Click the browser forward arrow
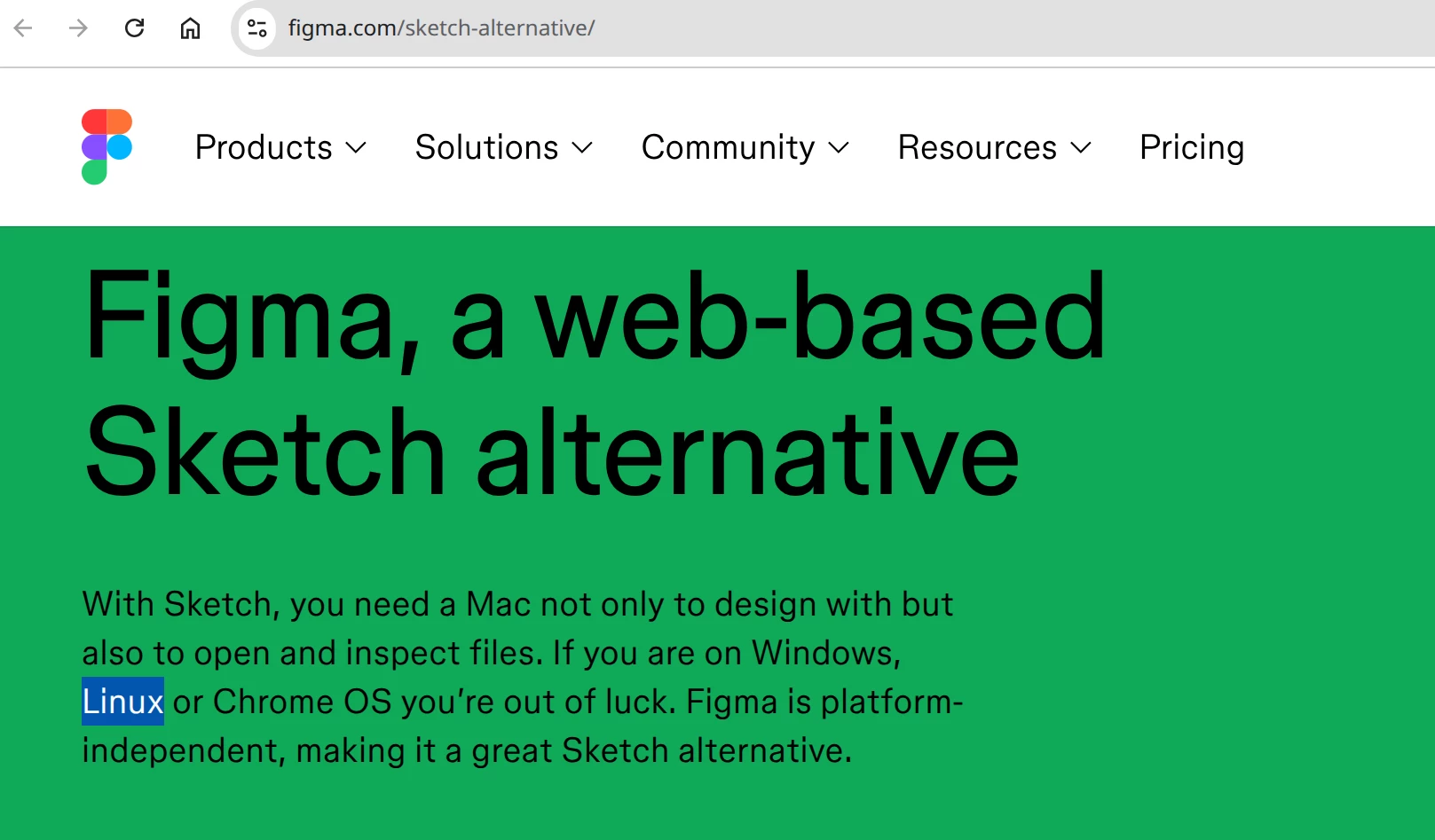 78,28
